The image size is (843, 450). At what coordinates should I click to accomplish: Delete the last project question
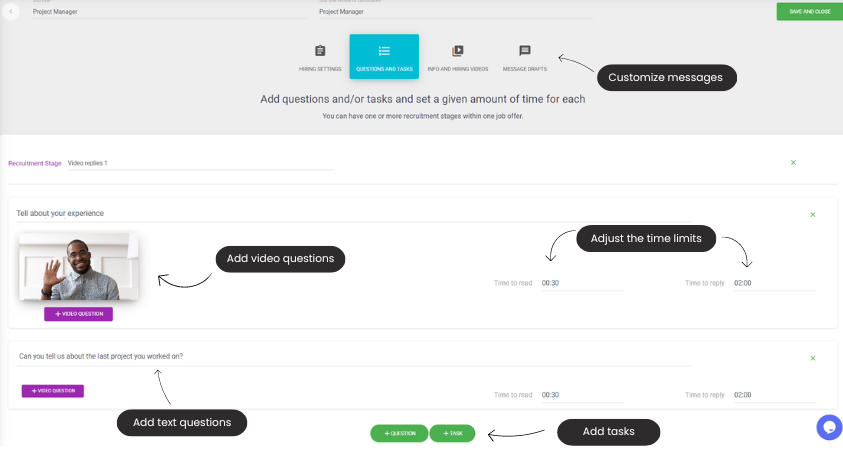point(813,358)
